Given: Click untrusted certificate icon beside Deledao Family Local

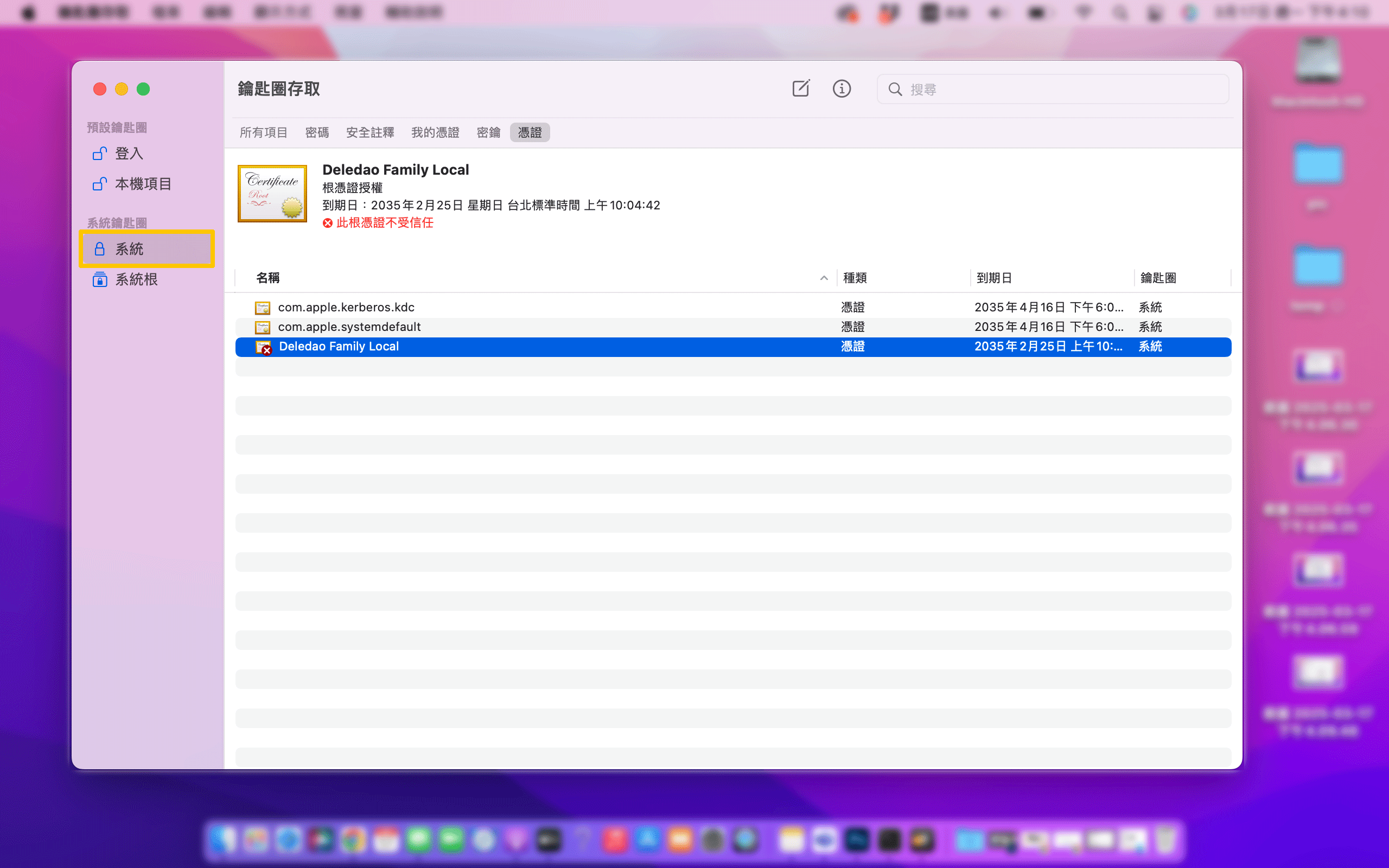Looking at the screenshot, I should click(x=263, y=347).
